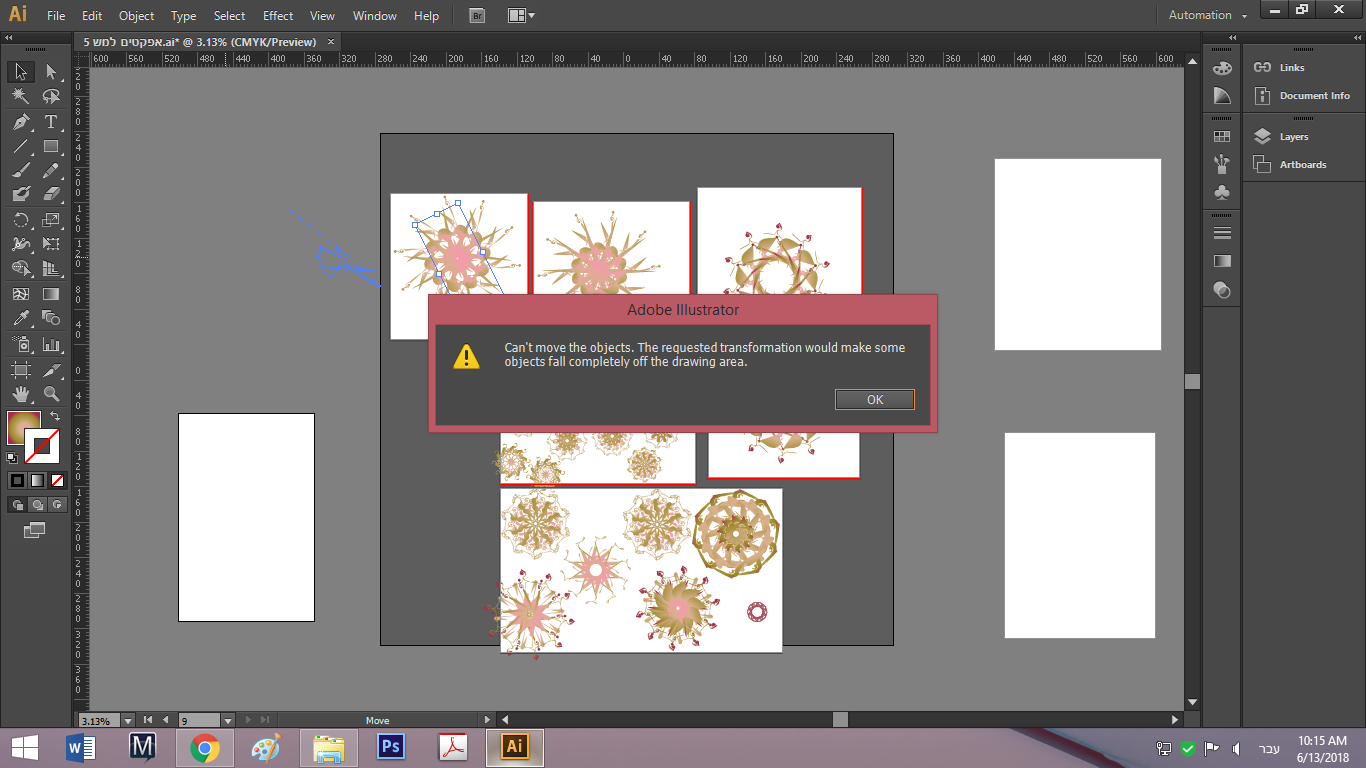This screenshot has height=768, width=1366.
Task: Select the Magic Wand tool
Action: (x=20, y=97)
